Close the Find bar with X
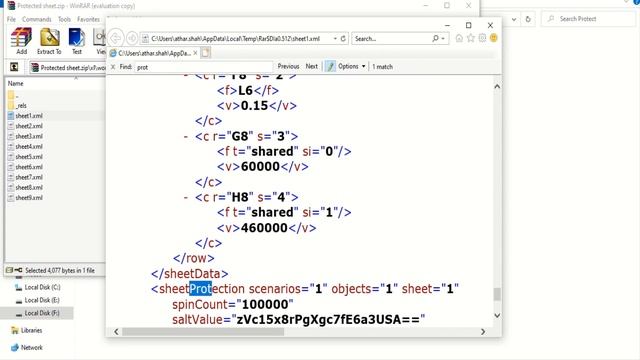This screenshot has height=360, width=640. [x=113, y=67]
